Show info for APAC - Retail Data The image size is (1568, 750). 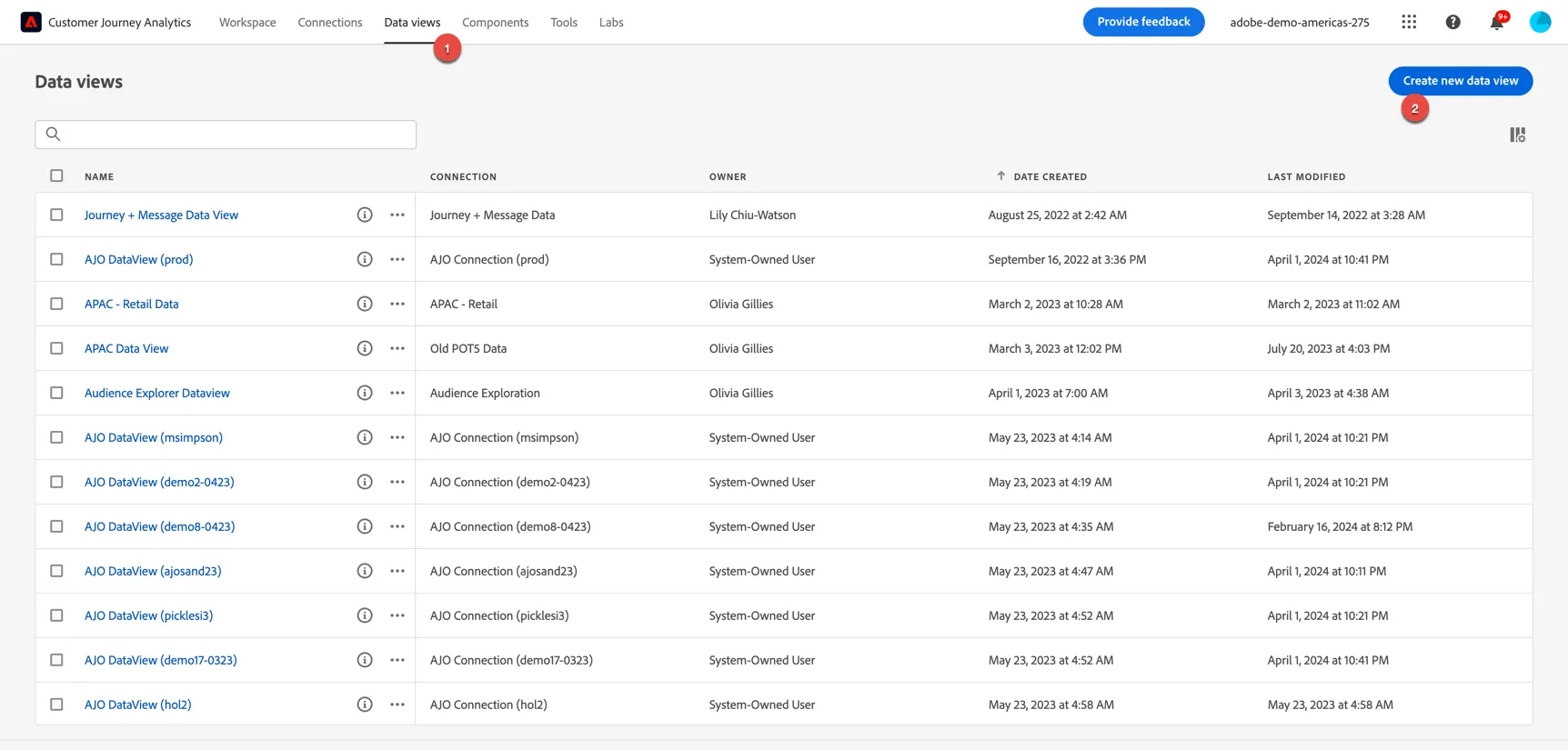point(365,304)
